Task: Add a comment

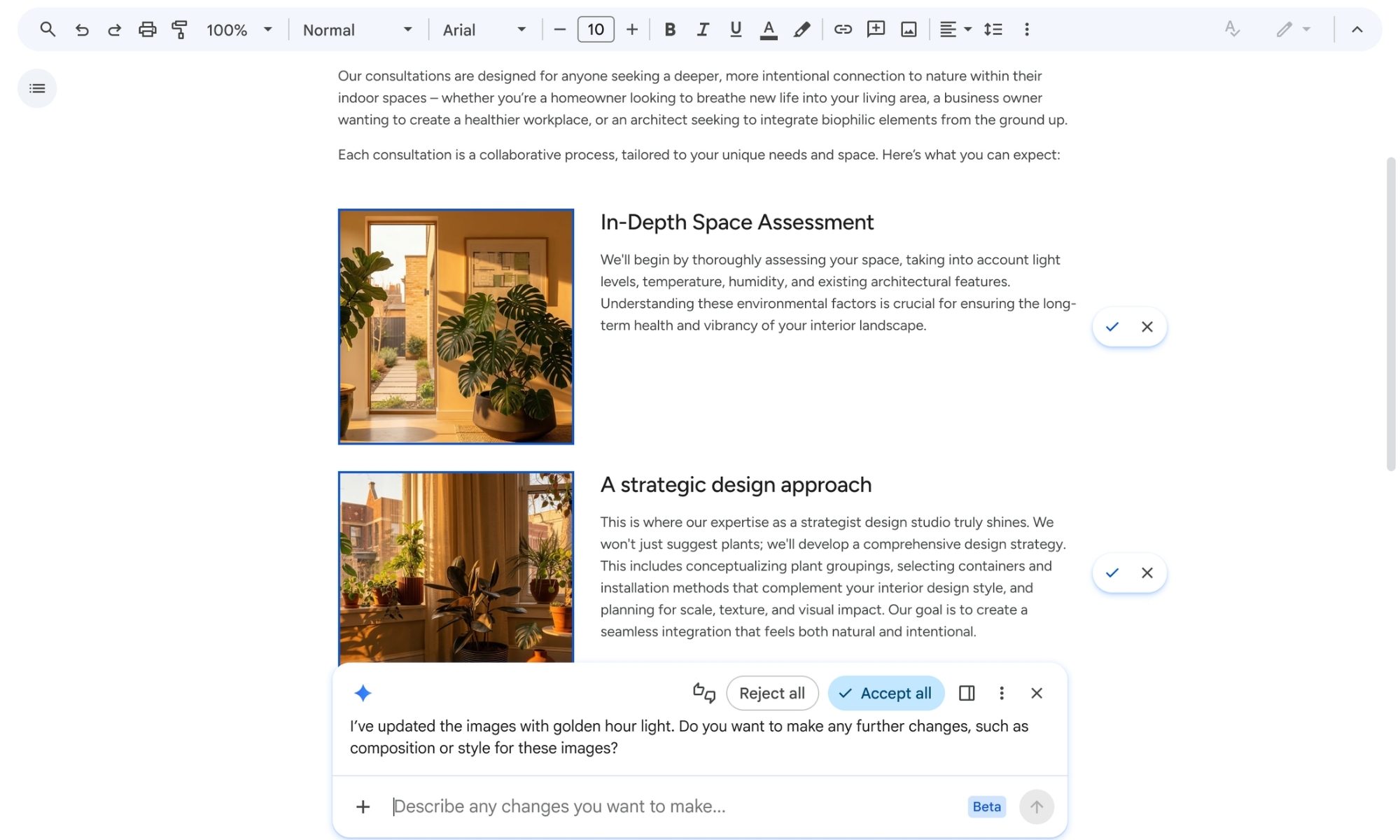Action: pos(874,29)
